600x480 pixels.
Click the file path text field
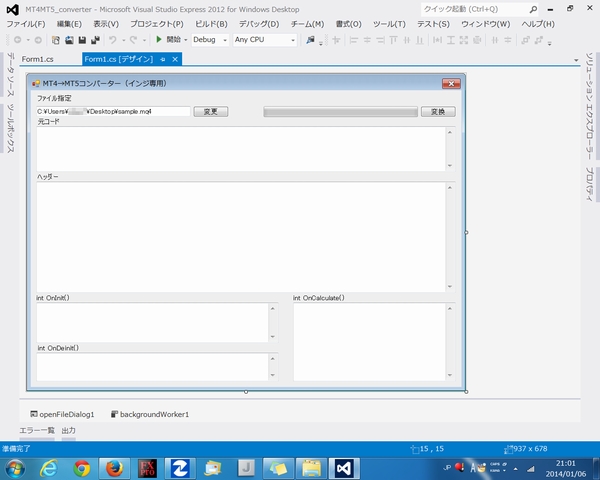[113, 111]
